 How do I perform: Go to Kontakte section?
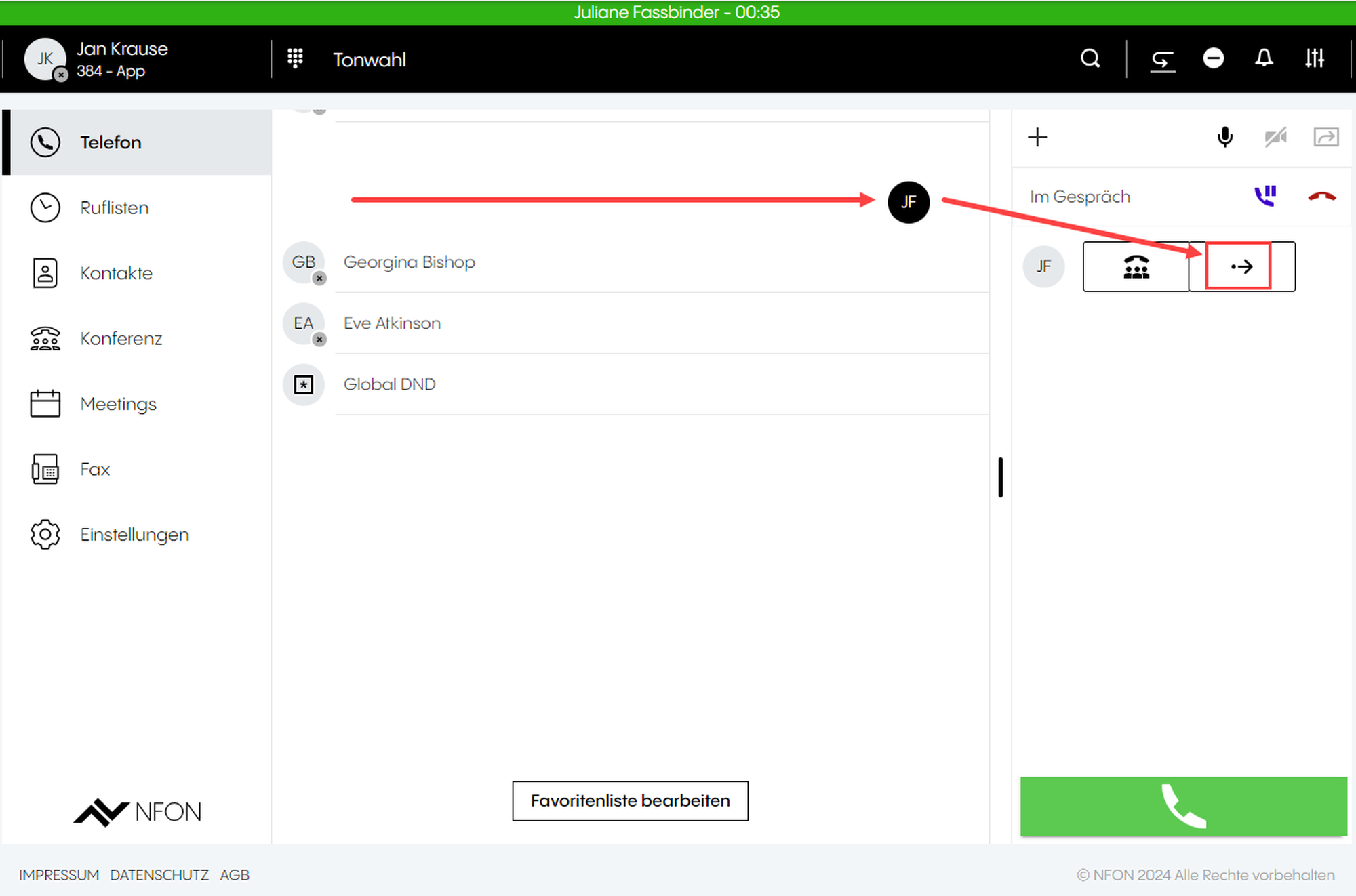(x=116, y=273)
